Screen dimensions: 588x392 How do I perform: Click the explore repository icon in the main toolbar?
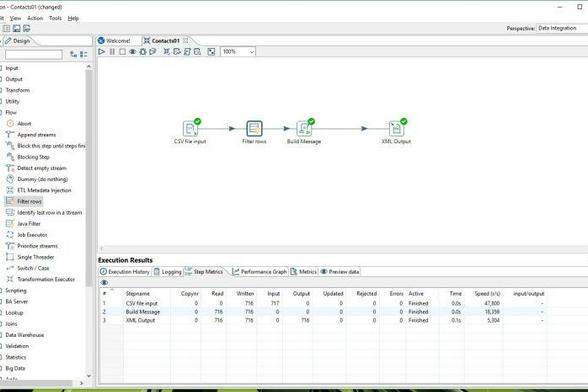(6, 29)
